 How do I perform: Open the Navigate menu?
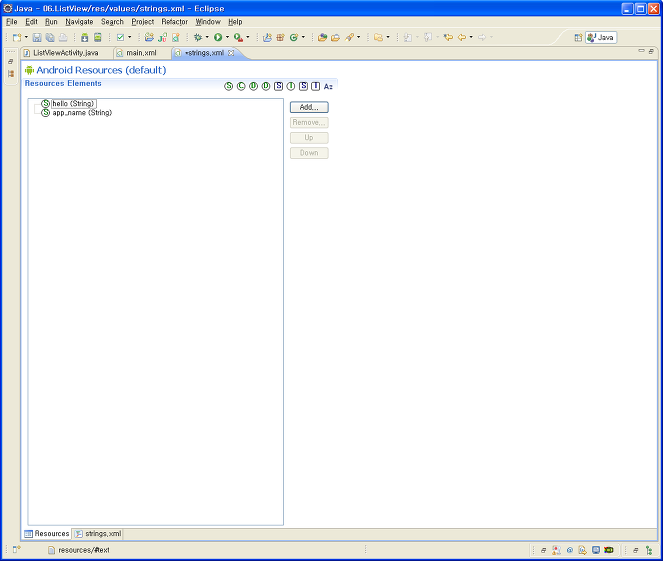tap(79, 22)
